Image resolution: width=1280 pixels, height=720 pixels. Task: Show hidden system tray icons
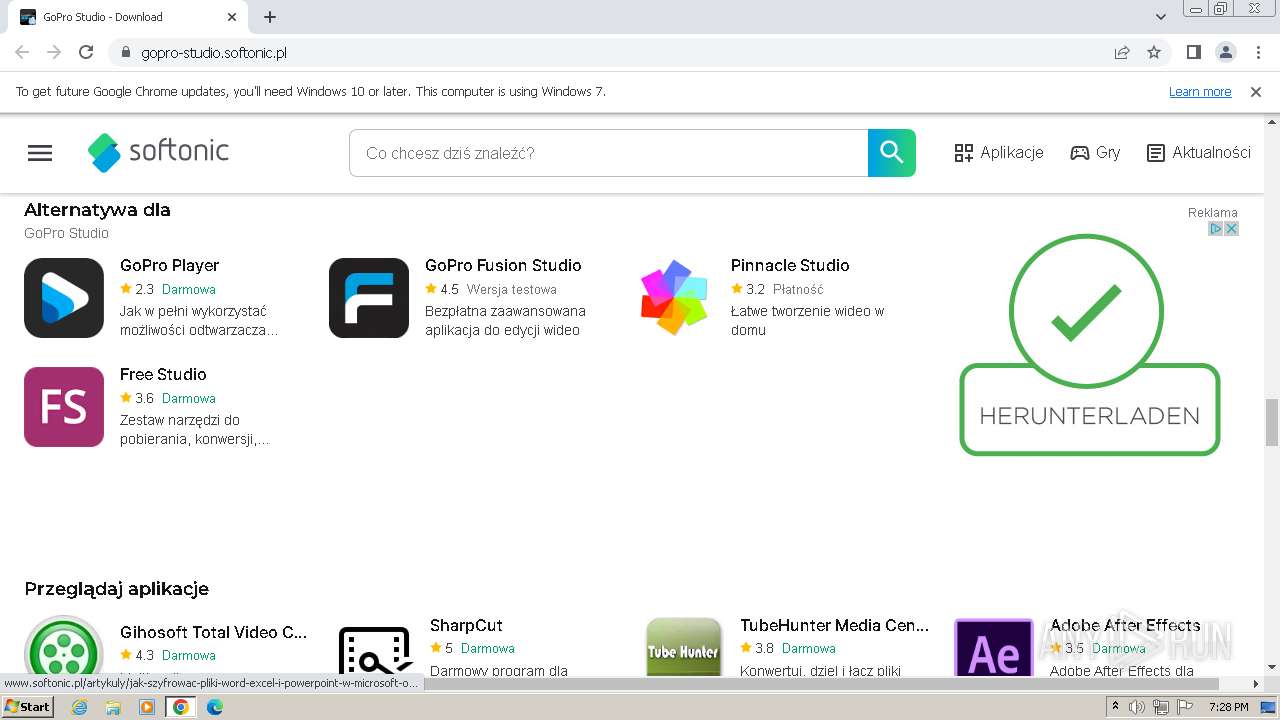[x=1116, y=707]
